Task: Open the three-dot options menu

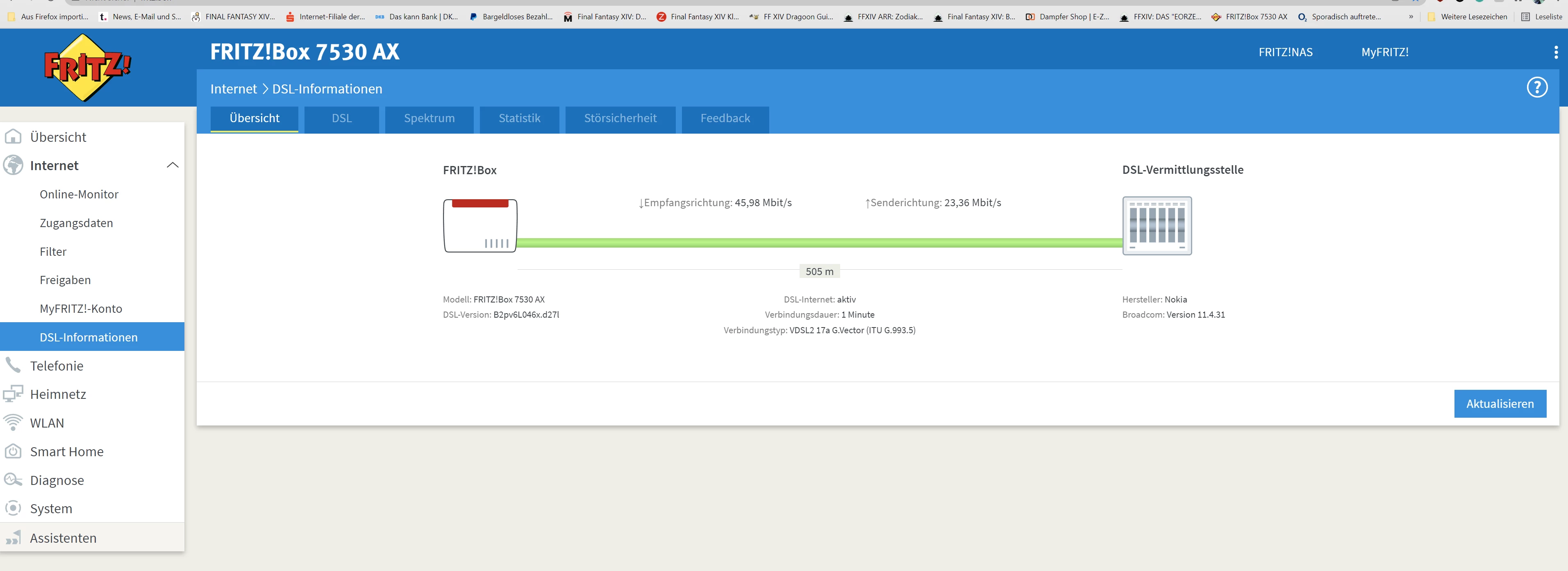Action: point(1556,52)
